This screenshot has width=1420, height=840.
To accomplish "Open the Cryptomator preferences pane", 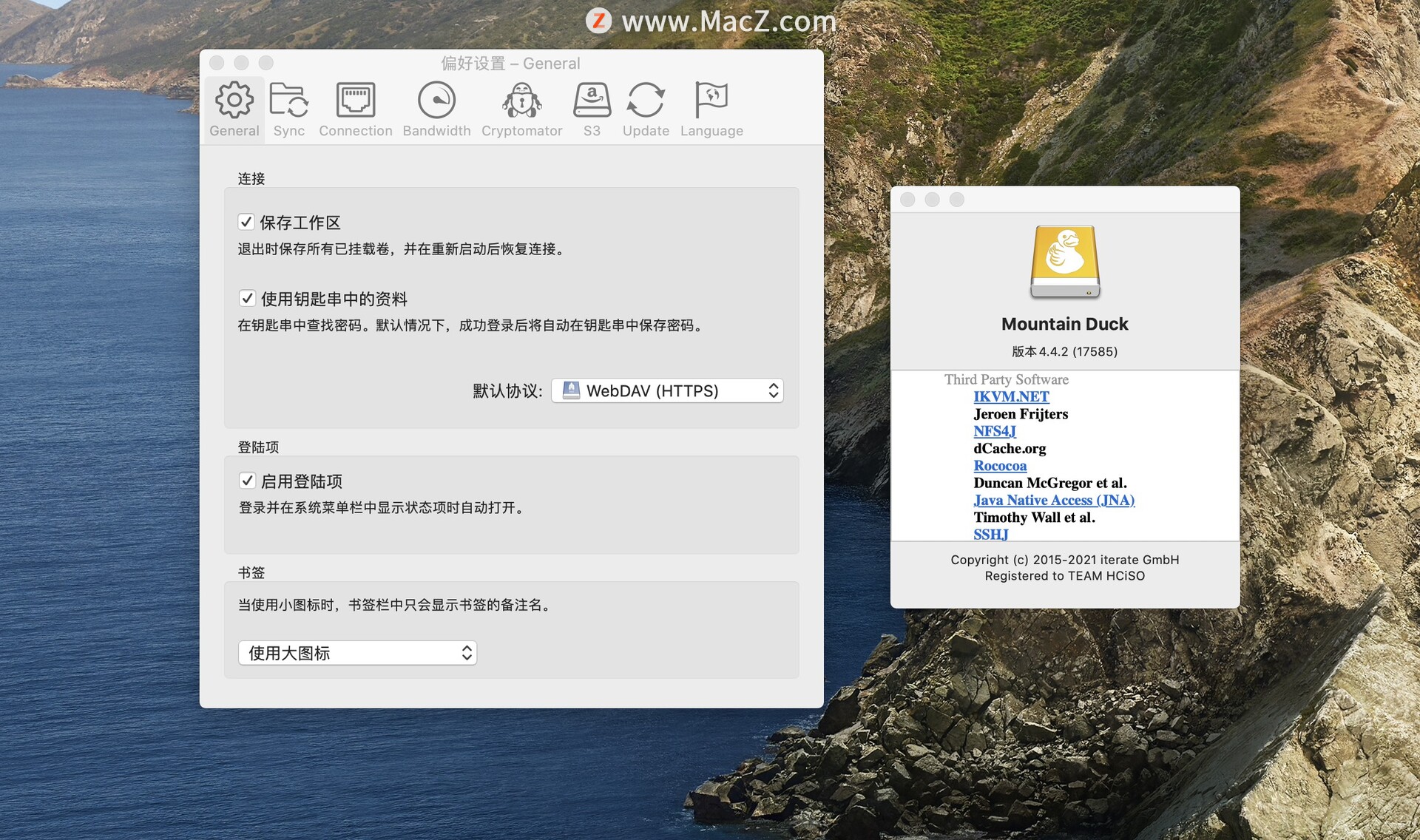I will click(522, 109).
